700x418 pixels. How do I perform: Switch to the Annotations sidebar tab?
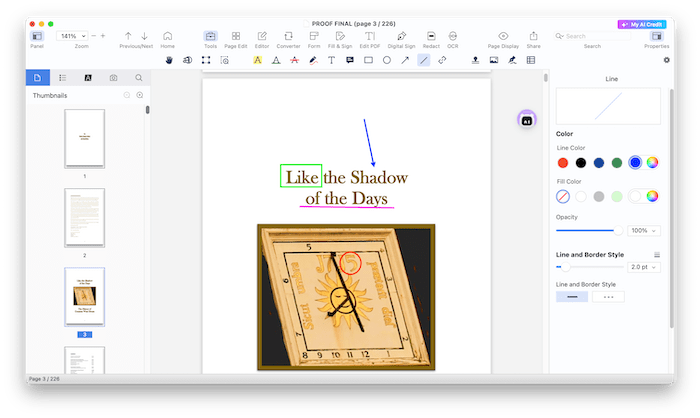click(88, 78)
